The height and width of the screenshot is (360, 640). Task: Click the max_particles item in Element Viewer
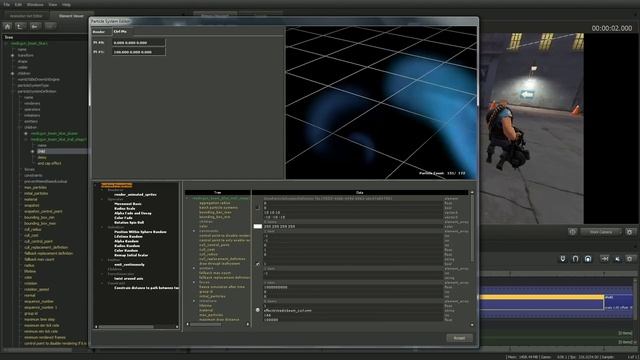pos(36,187)
